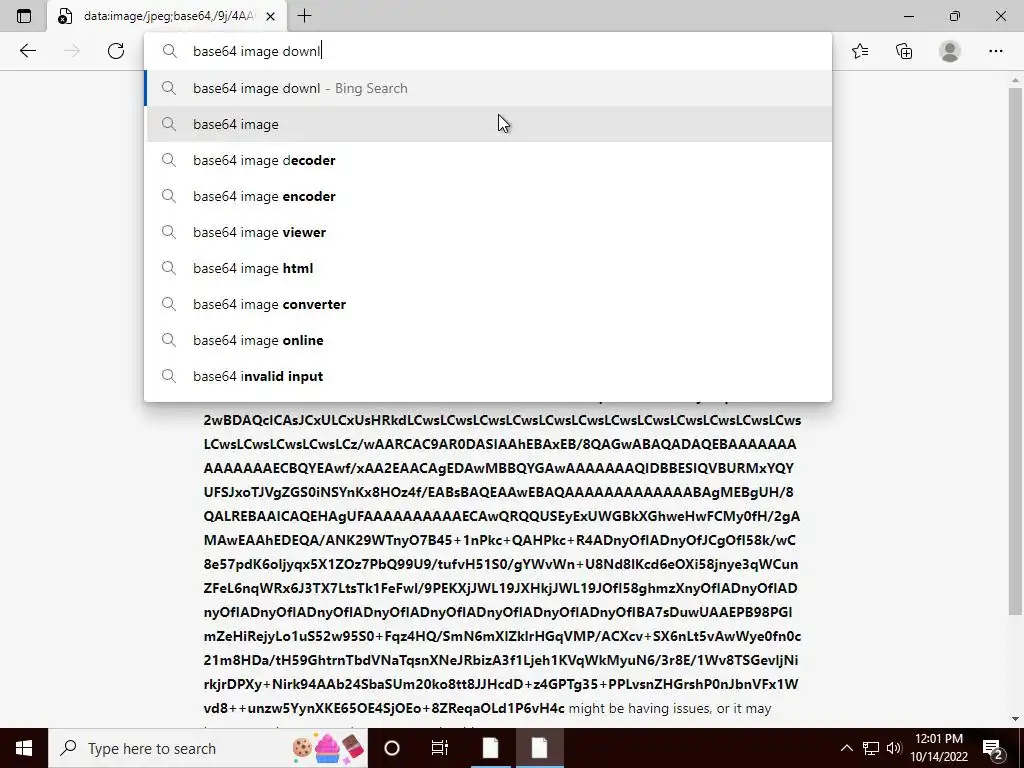Choose the plain 'base64 image' suggestion
This screenshot has width=1024, height=768.
point(488,124)
